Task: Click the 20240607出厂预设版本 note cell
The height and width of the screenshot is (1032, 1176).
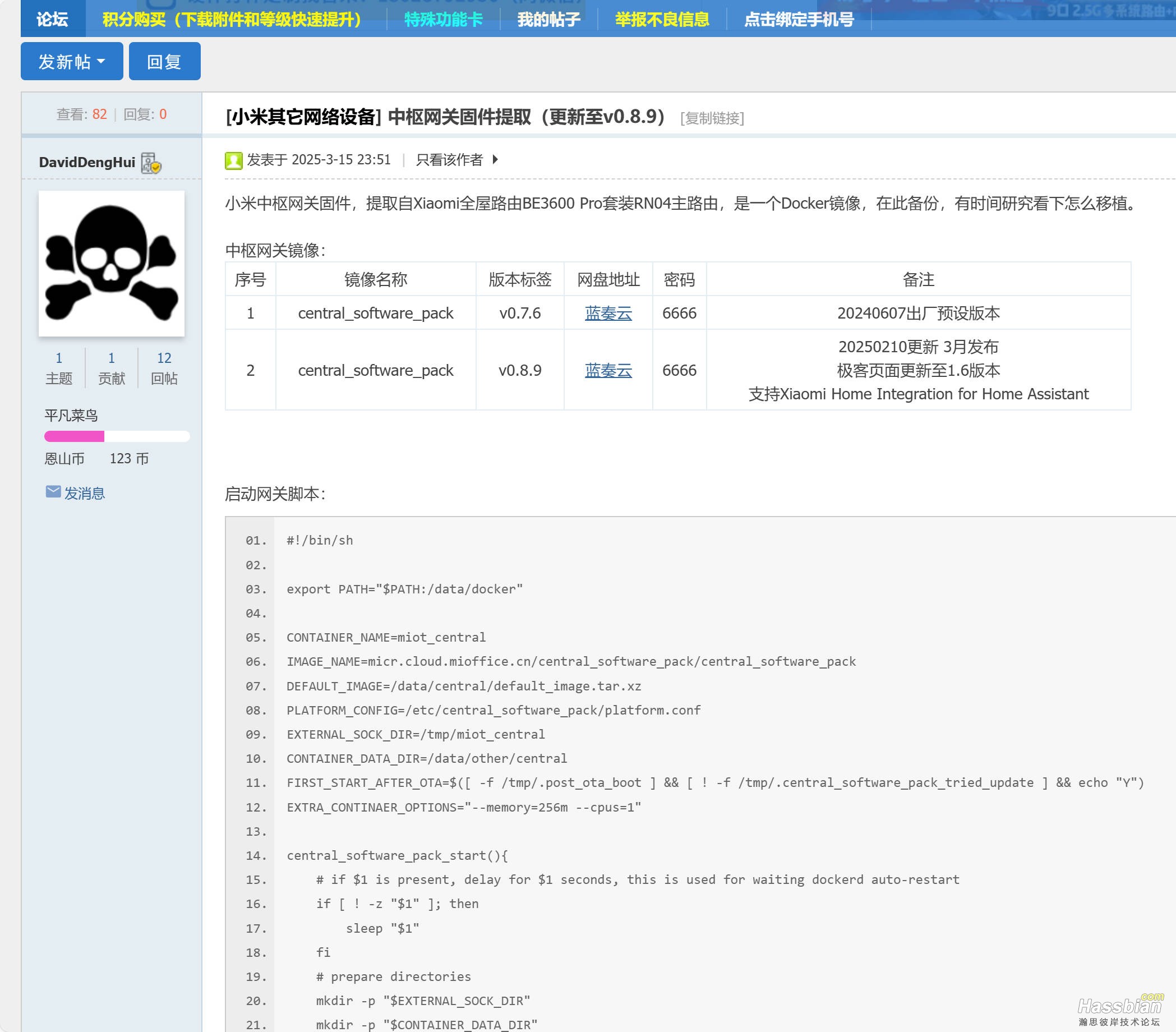Action: (x=918, y=313)
